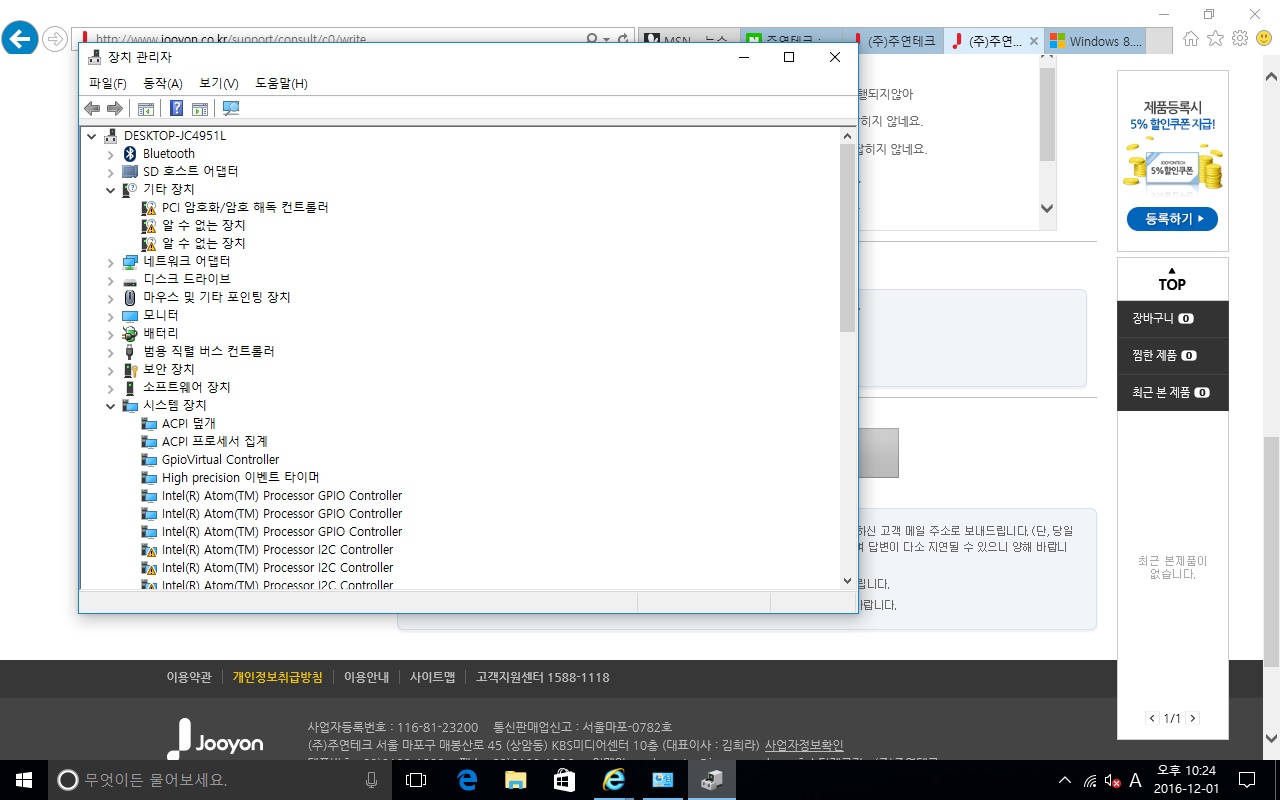Image resolution: width=1280 pixels, height=800 pixels.
Task: Click the Back arrow in Device Manager toolbar
Action: [92, 108]
